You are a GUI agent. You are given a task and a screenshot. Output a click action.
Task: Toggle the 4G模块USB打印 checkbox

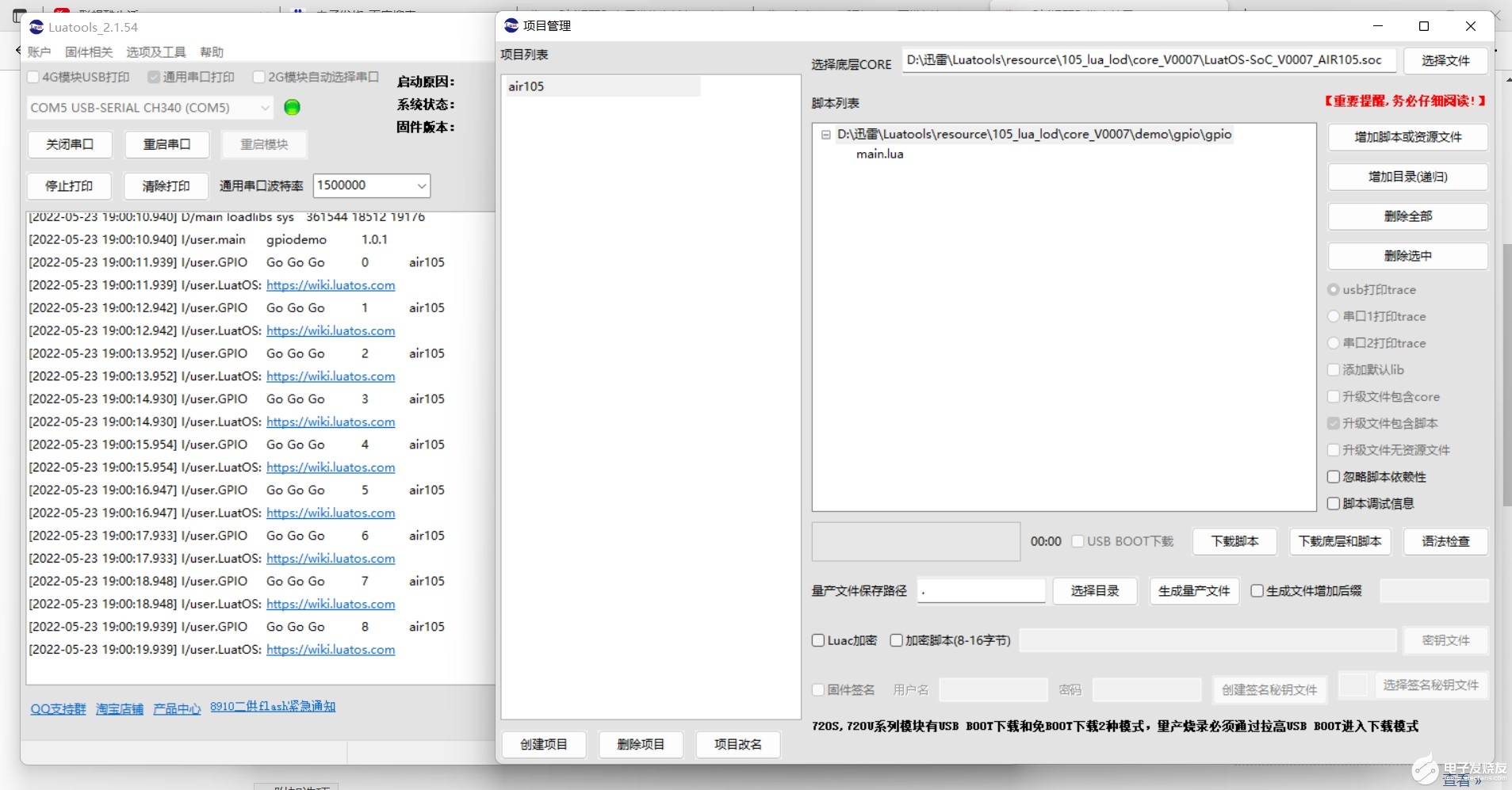[x=33, y=77]
